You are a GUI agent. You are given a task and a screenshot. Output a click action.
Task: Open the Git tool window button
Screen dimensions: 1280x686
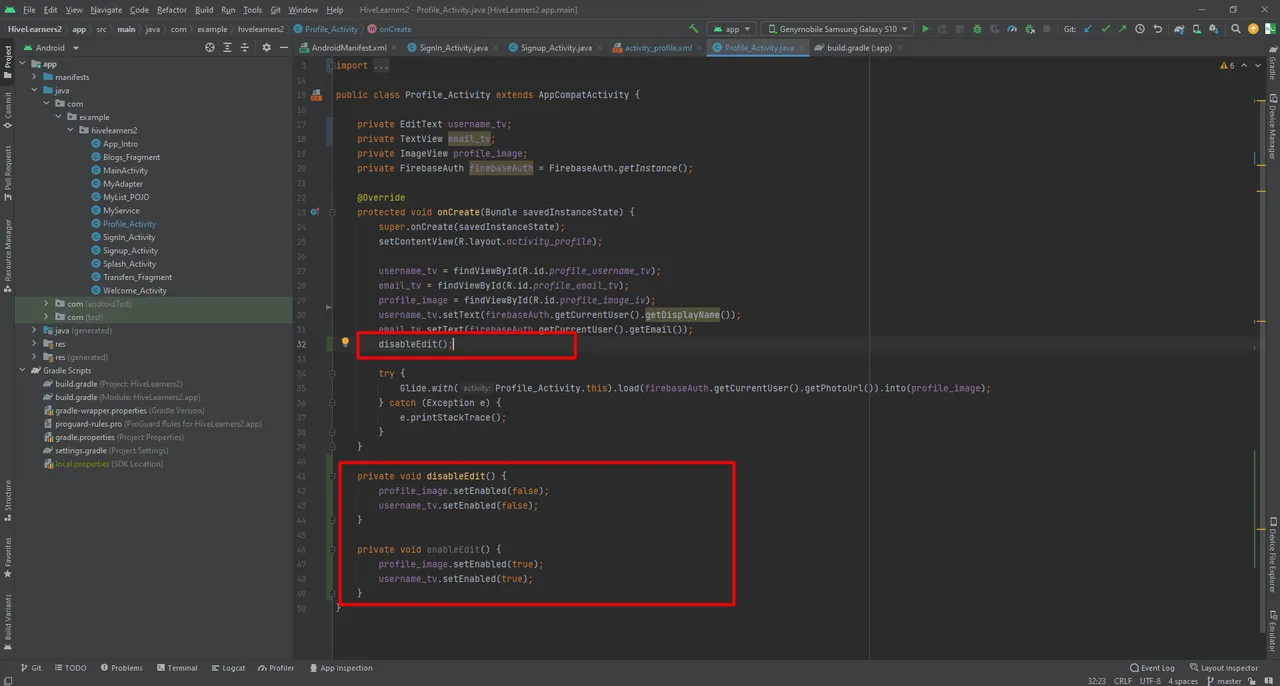coord(31,668)
